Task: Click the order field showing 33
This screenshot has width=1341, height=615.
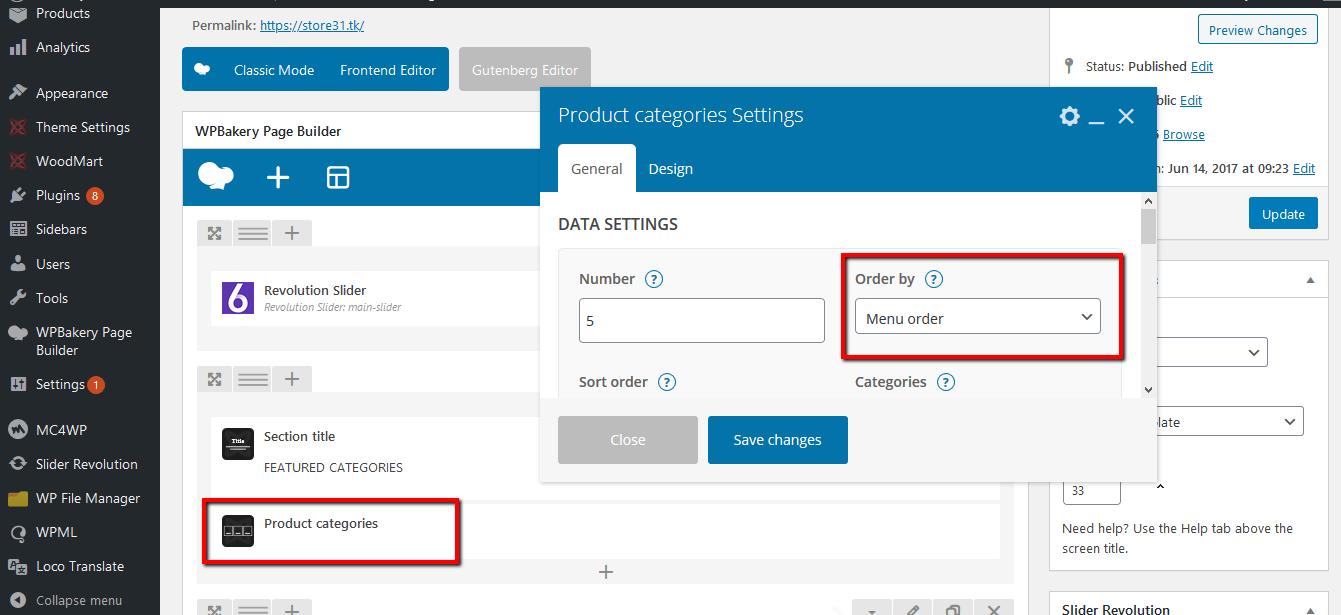Action: [x=1092, y=491]
